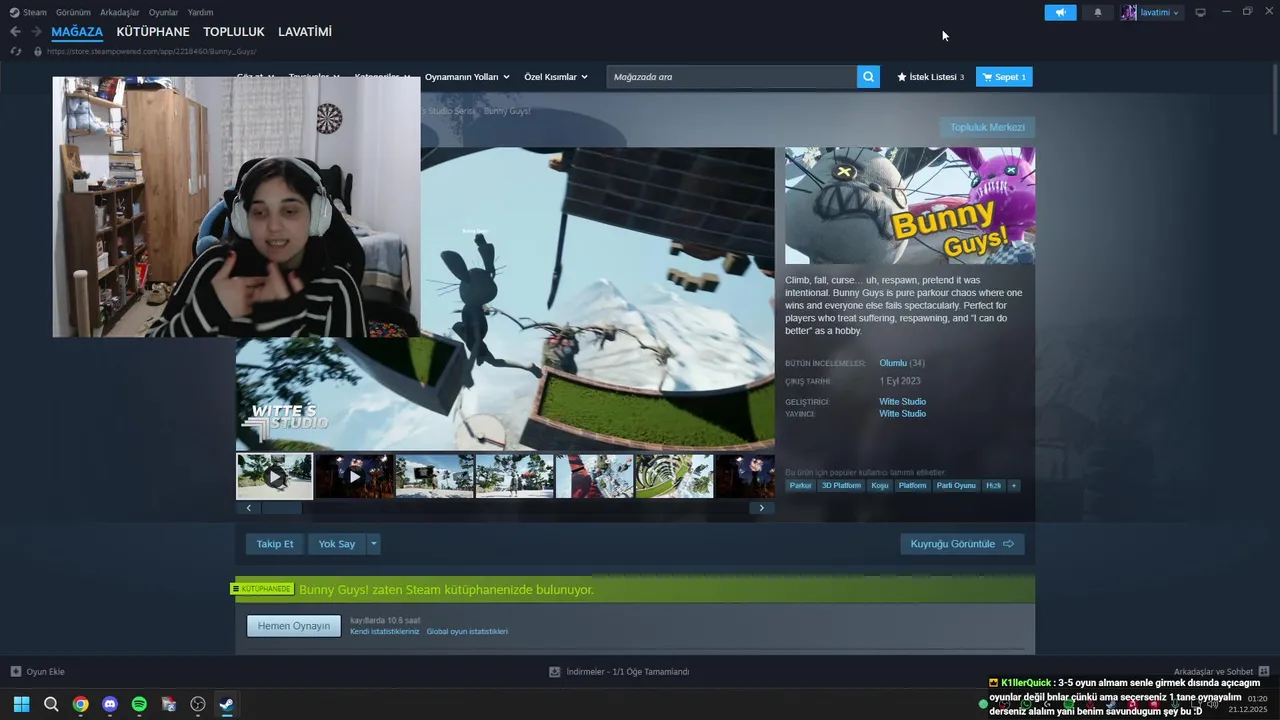Select the Hızlı tag

point(993,486)
